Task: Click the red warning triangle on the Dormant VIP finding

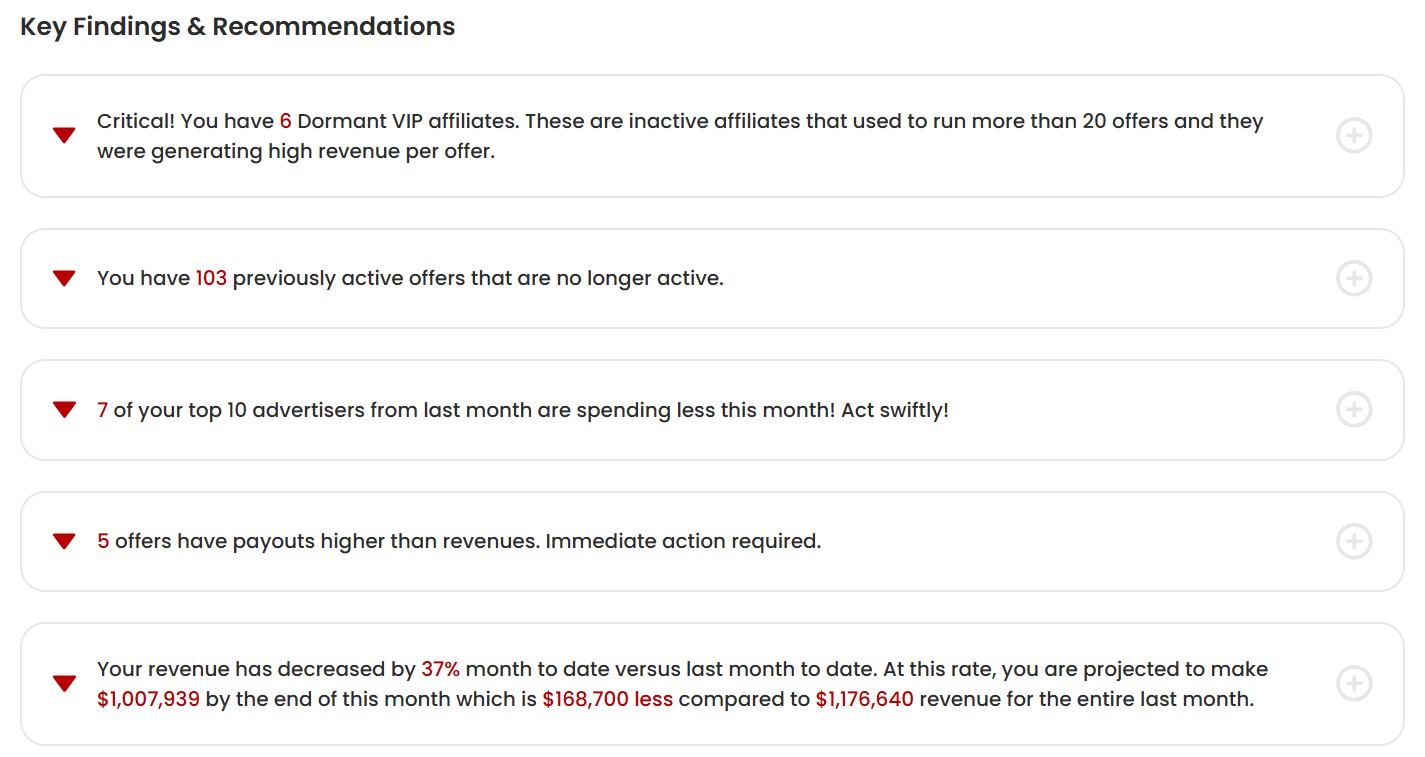Action: (64, 135)
